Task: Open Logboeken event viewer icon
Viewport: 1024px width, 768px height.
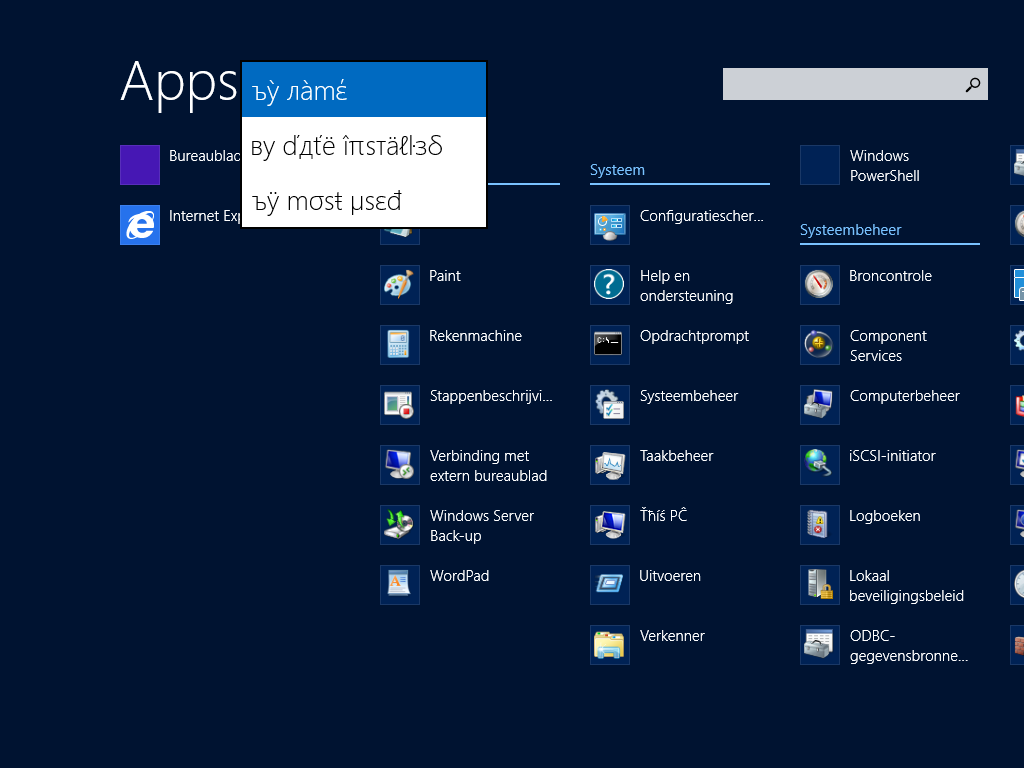Action: (820, 525)
